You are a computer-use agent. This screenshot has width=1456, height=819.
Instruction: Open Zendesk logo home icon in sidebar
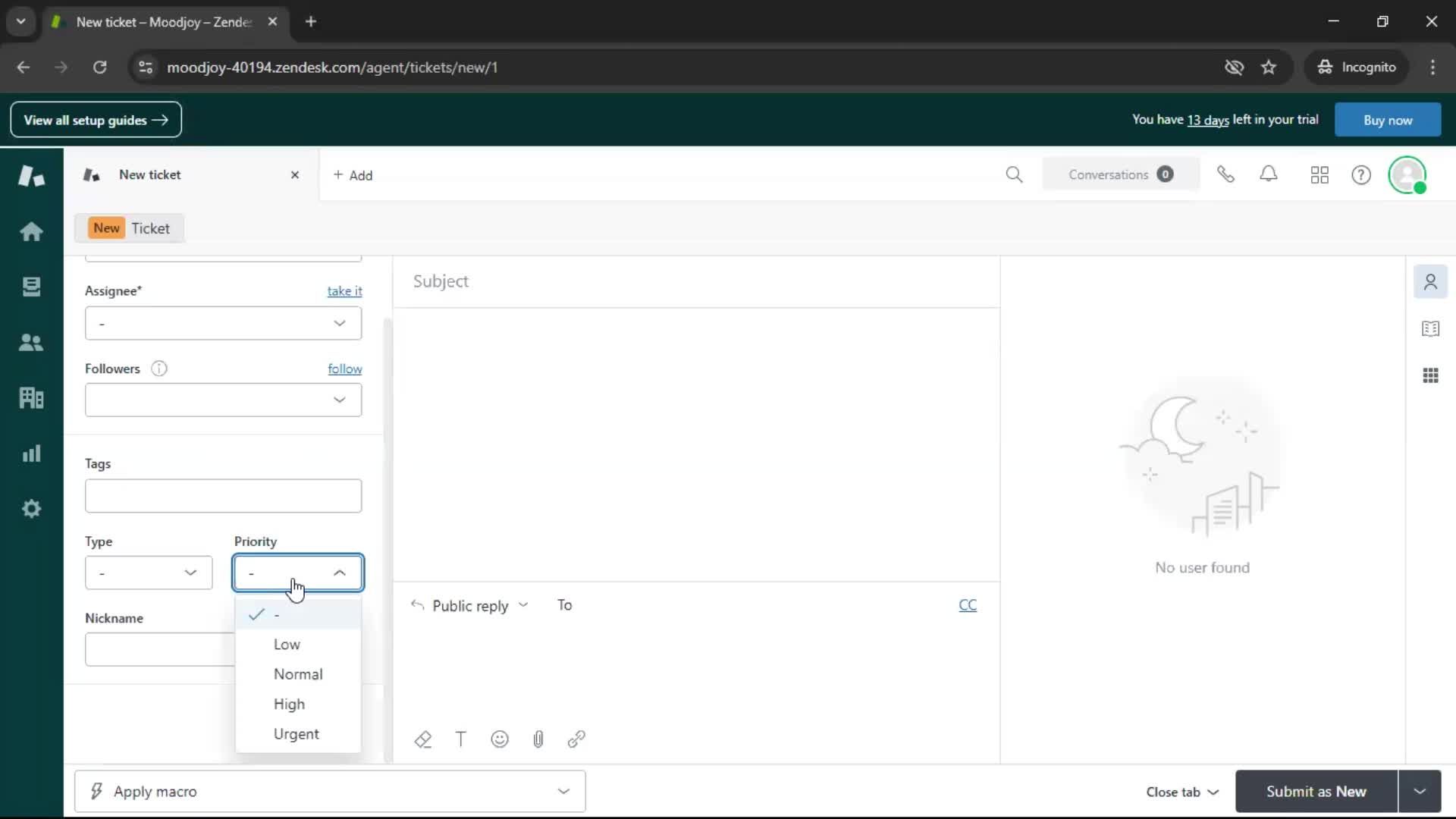[x=31, y=175]
